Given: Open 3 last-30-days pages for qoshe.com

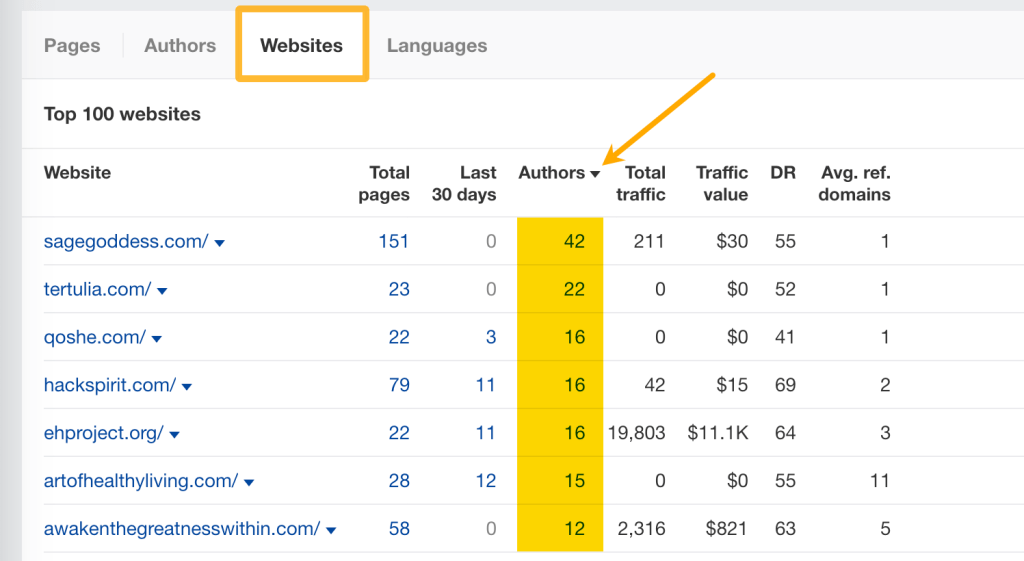Looking at the screenshot, I should 491,337.
